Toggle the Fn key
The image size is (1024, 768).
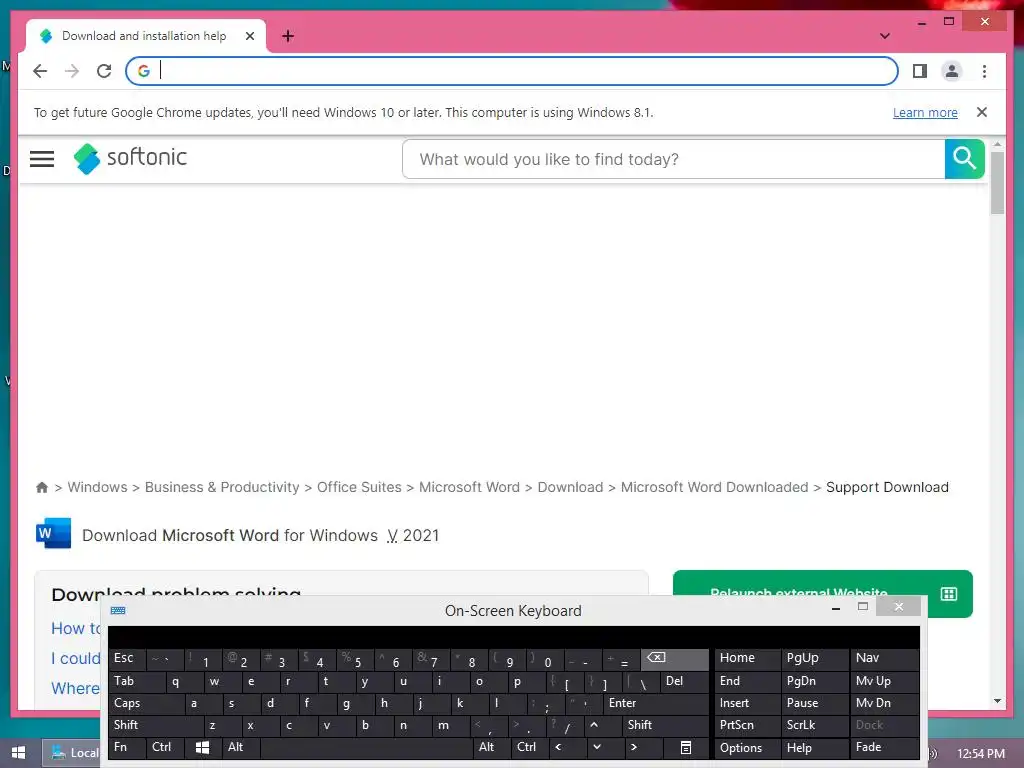(x=127, y=747)
